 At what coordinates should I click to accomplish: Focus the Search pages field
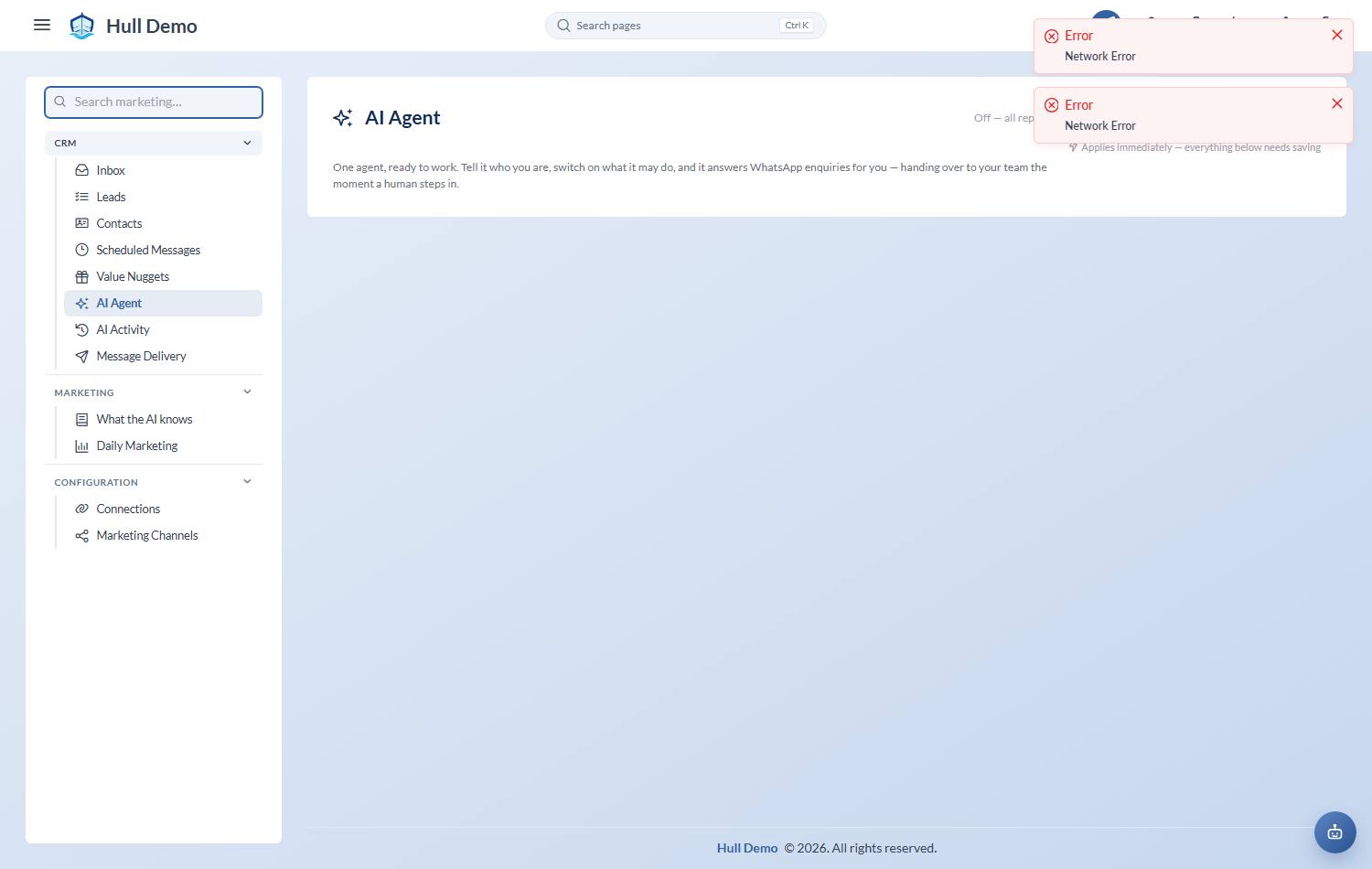[685, 26]
